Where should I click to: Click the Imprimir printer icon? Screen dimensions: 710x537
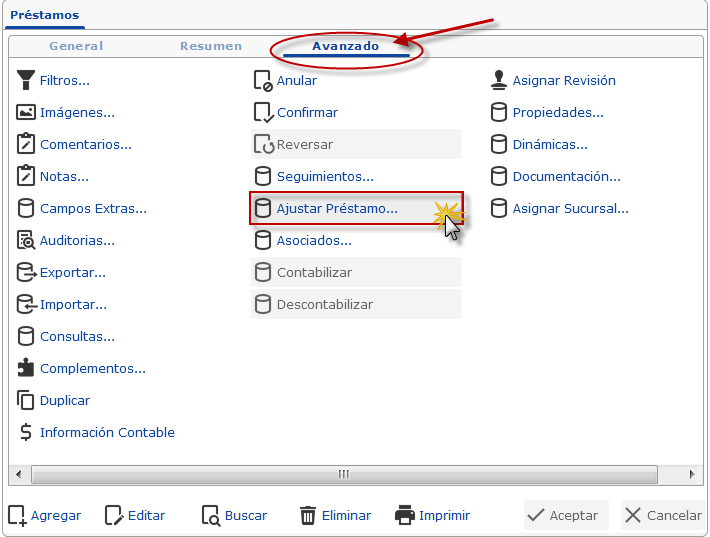pos(405,515)
